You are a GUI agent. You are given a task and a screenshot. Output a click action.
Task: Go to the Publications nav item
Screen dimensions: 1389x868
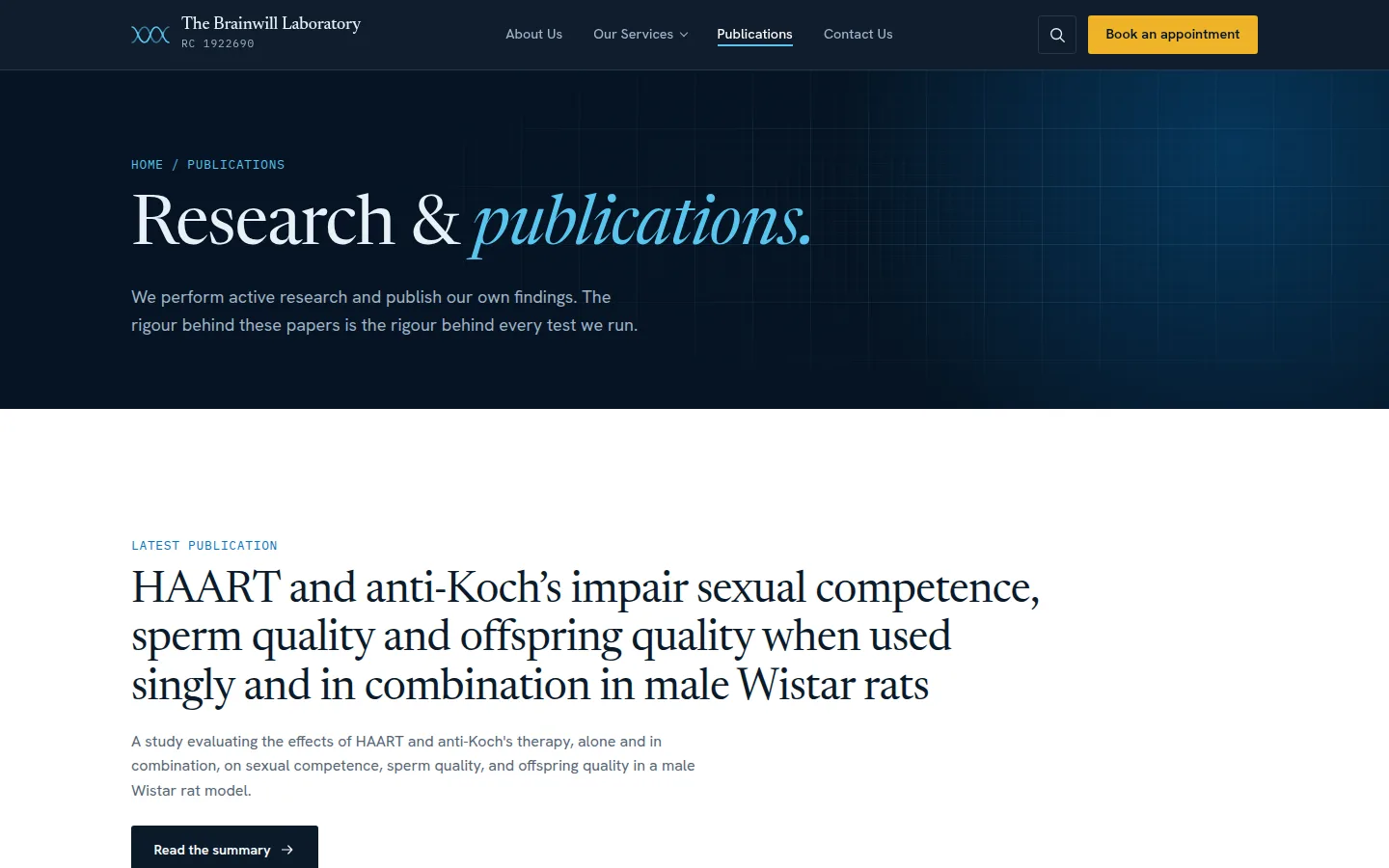pos(754,34)
